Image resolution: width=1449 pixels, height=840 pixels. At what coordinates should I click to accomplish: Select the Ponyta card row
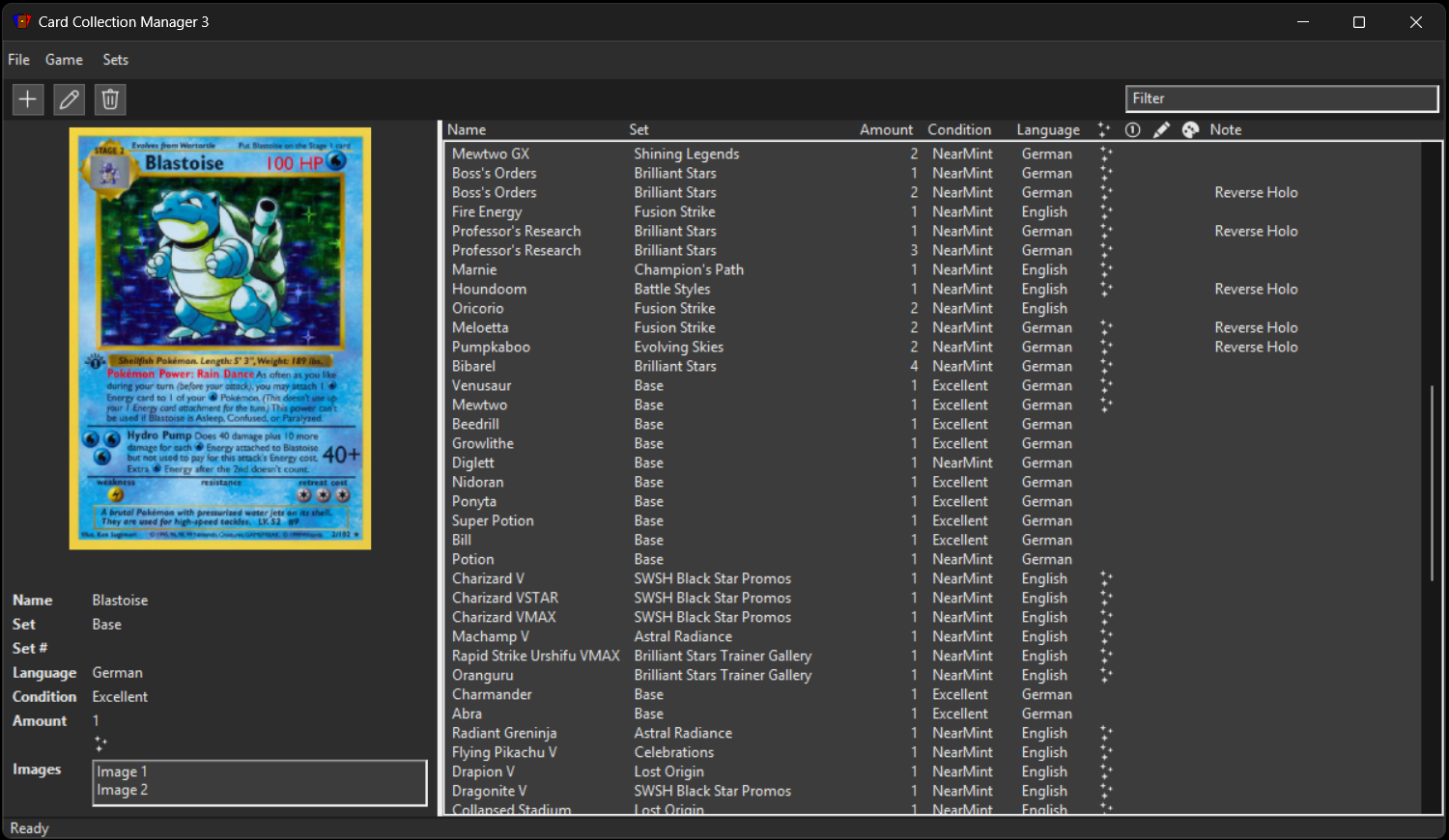[x=932, y=501]
